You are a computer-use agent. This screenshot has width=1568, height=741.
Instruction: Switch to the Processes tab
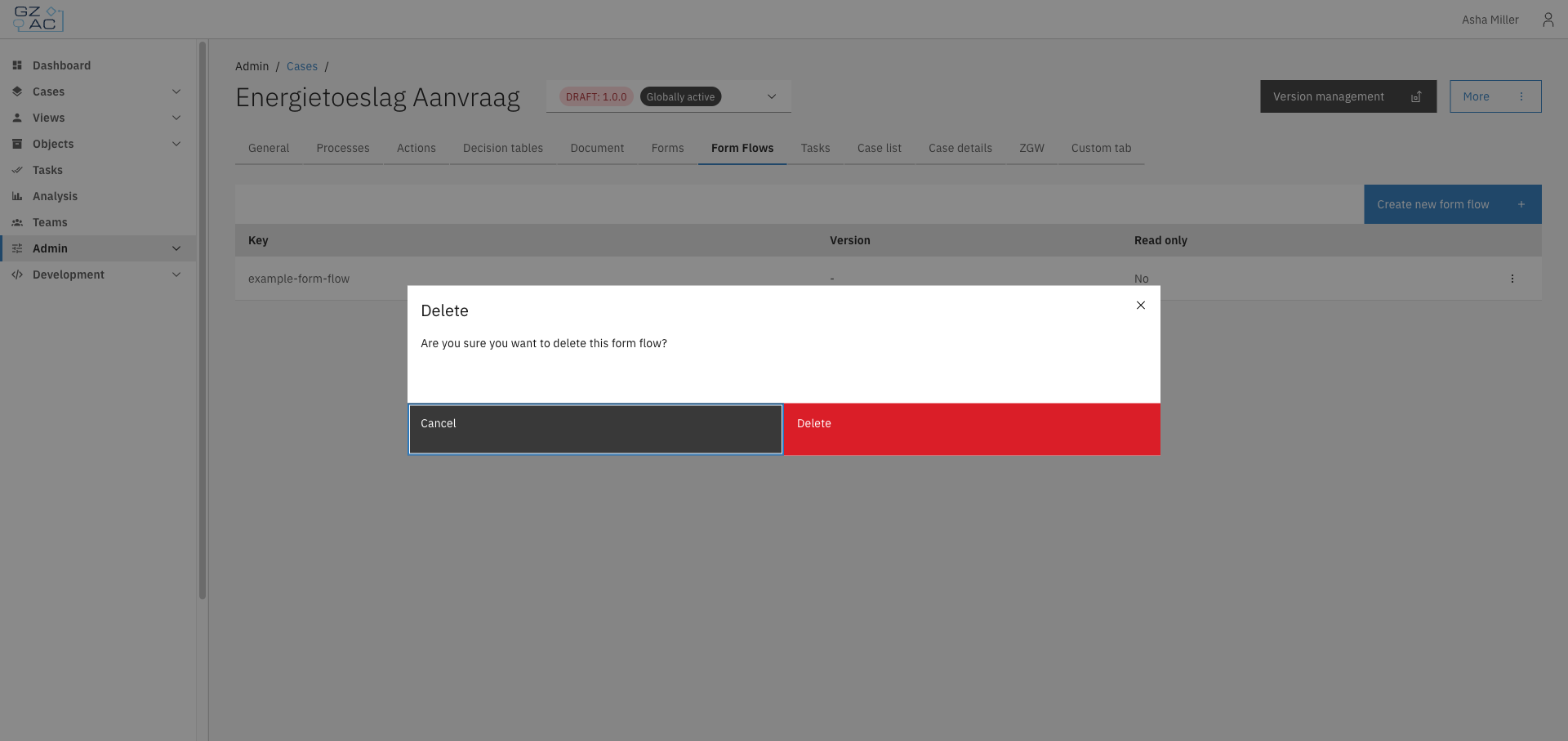pos(343,148)
